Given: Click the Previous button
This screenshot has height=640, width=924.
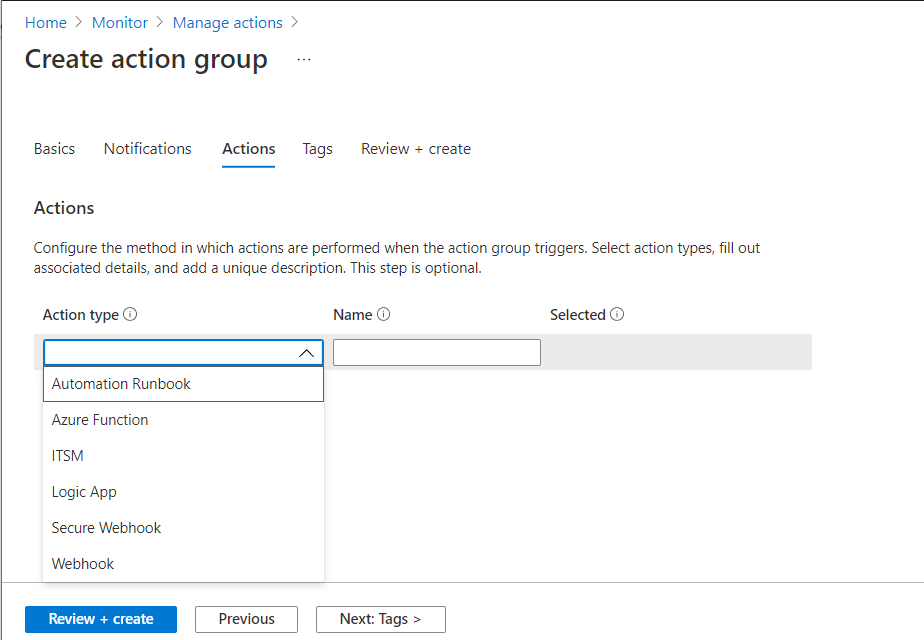Looking at the screenshot, I should click(246, 619).
